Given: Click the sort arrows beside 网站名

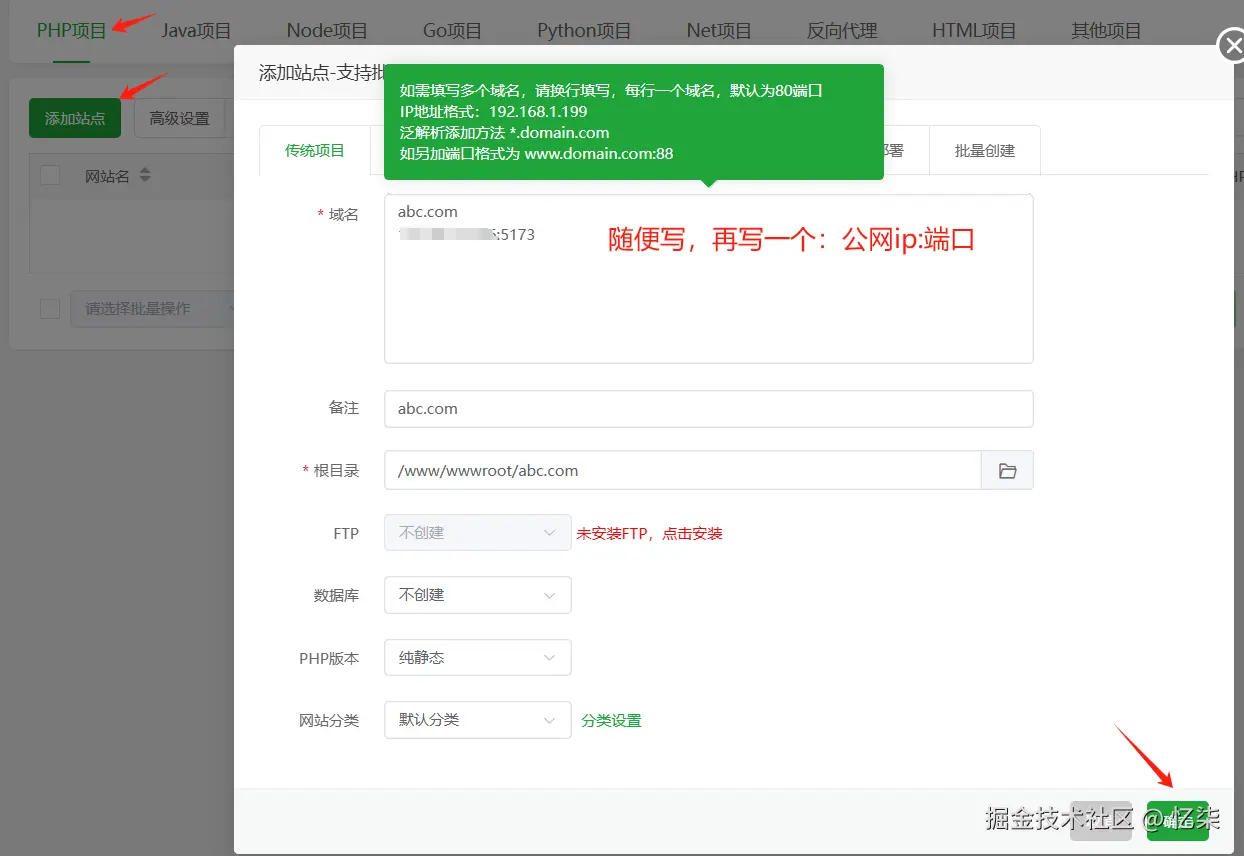Looking at the screenshot, I should (x=145, y=176).
